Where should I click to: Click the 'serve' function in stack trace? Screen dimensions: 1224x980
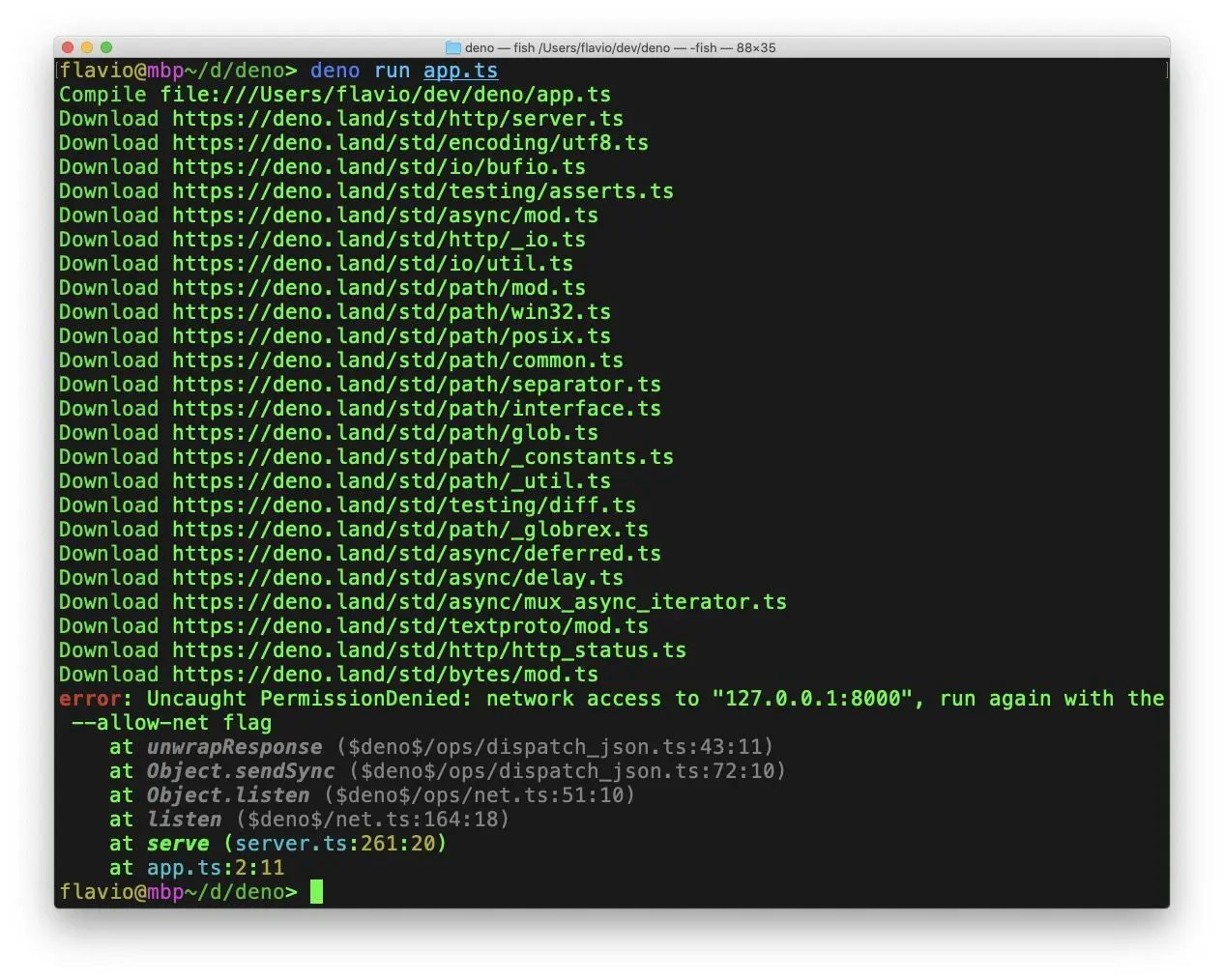point(178,844)
